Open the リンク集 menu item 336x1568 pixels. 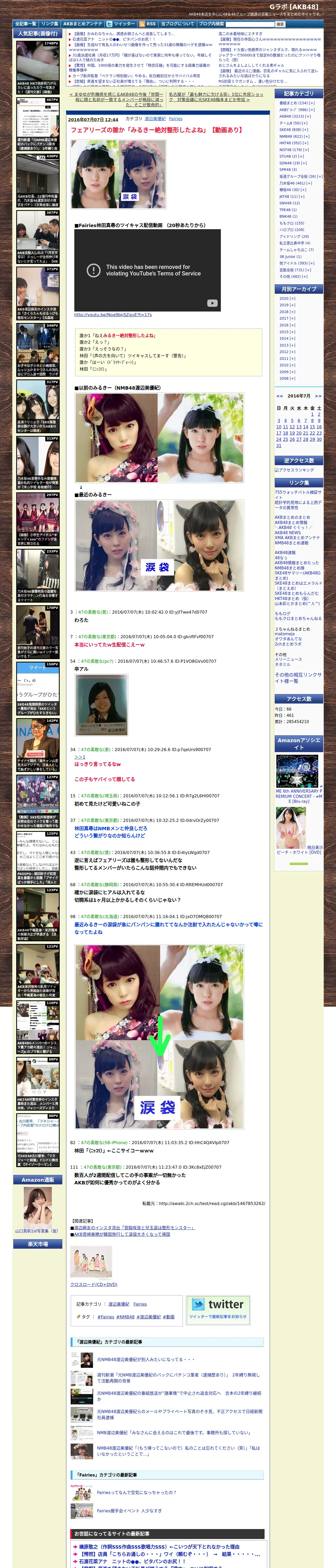pyautogui.click(x=50, y=24)
